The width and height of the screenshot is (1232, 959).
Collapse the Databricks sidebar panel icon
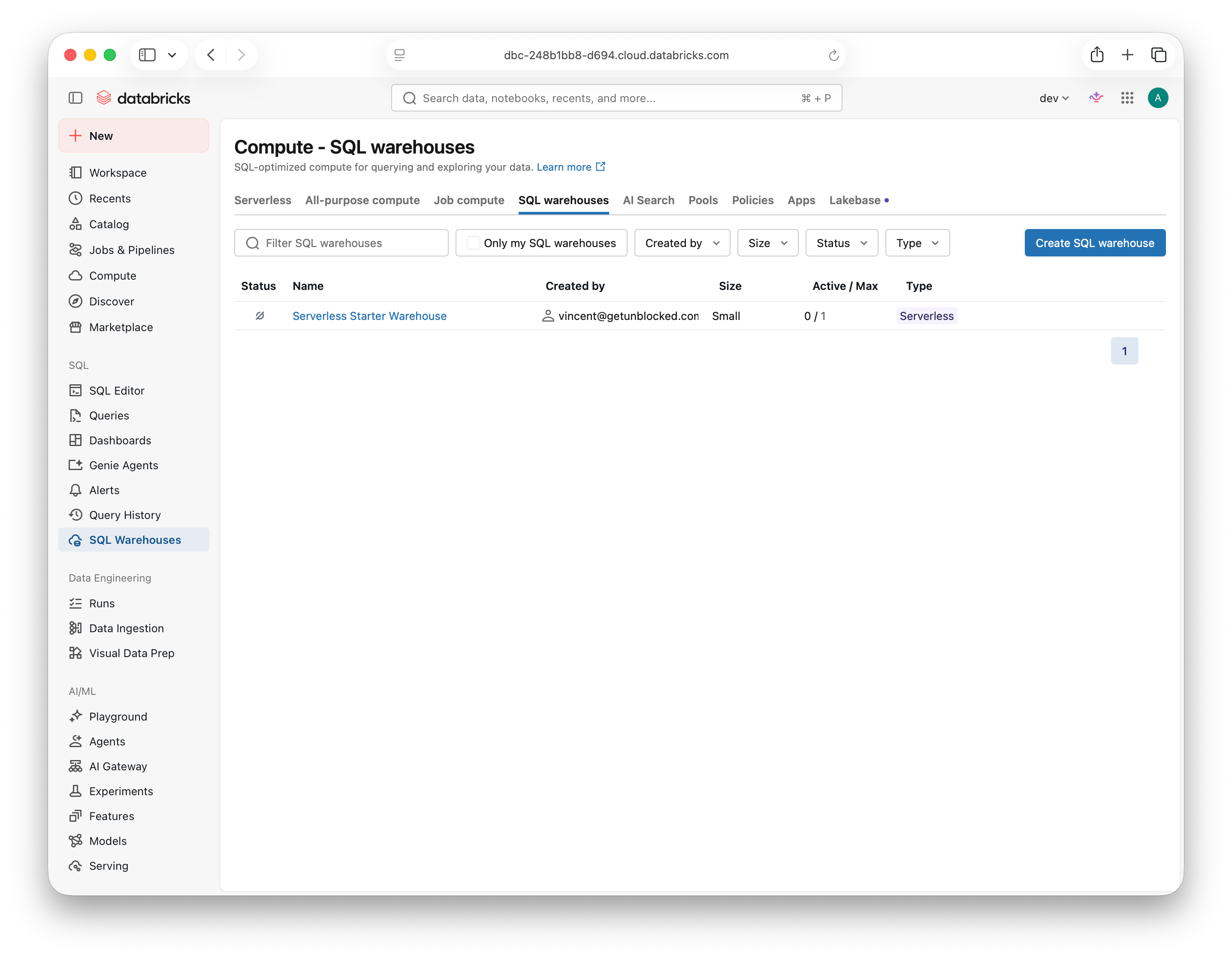click(75, 98)
